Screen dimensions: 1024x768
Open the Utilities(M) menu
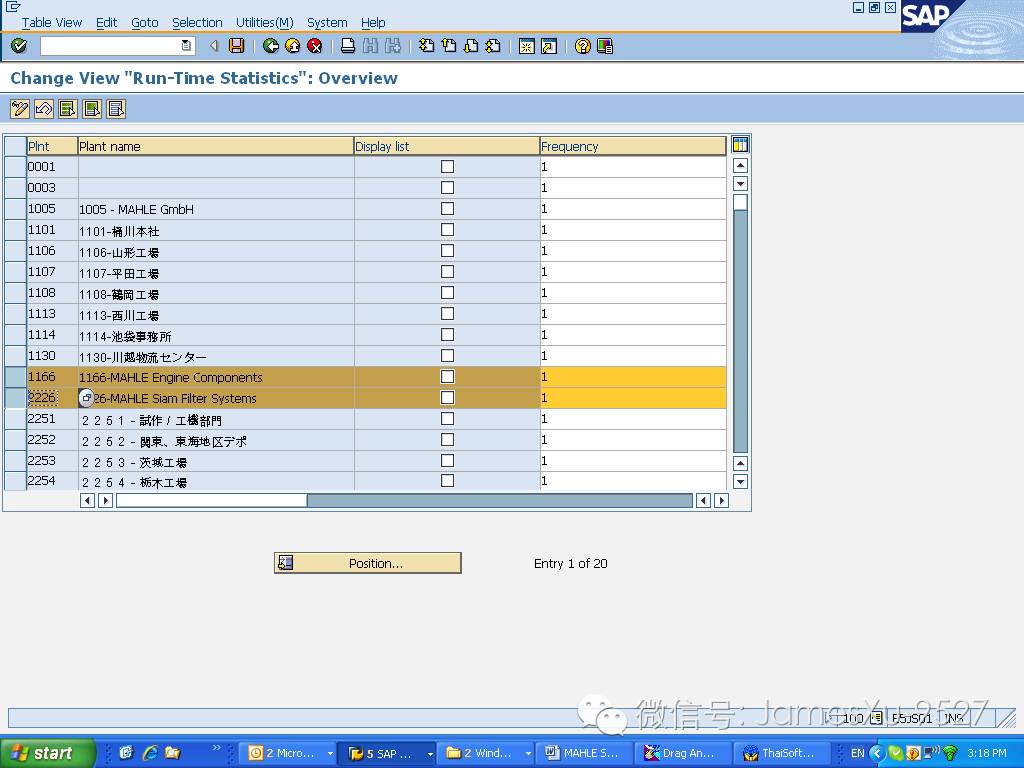click(264, 22)
